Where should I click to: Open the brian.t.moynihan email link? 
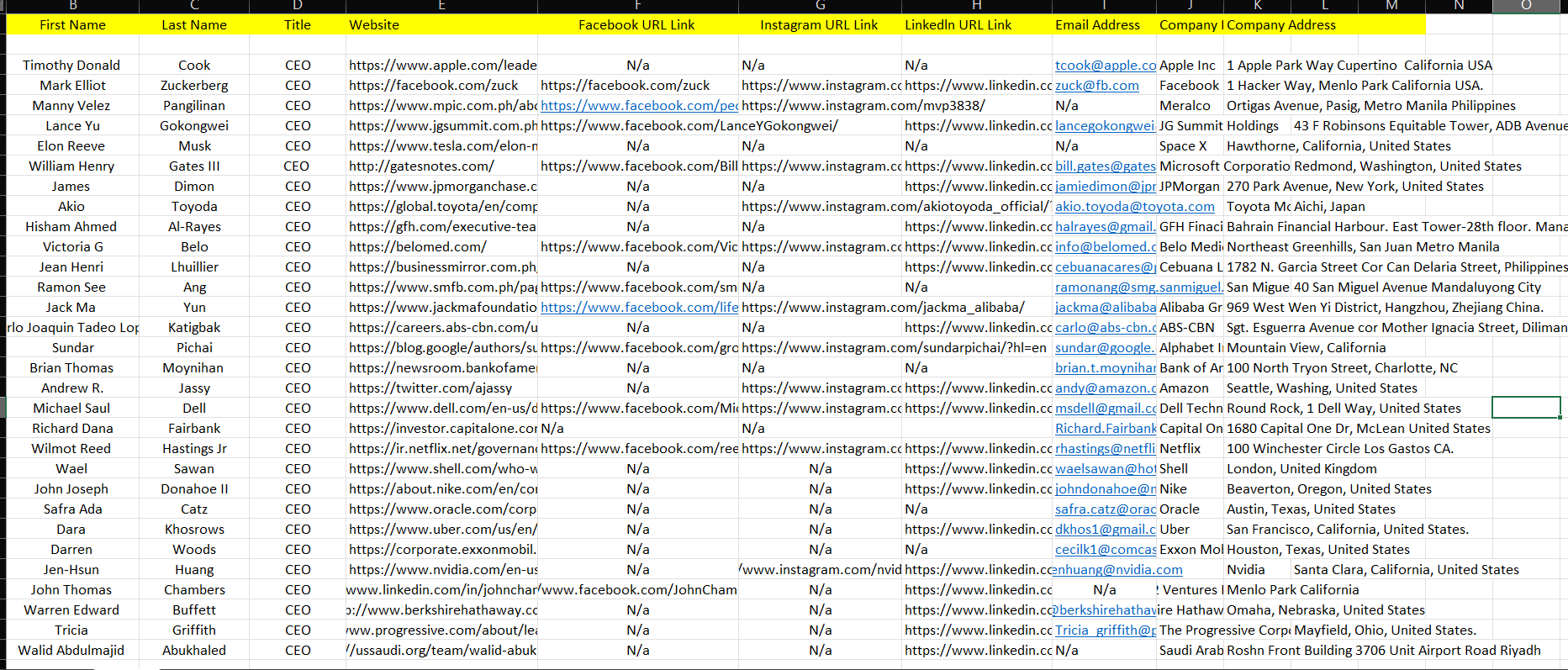[1105, 367]
